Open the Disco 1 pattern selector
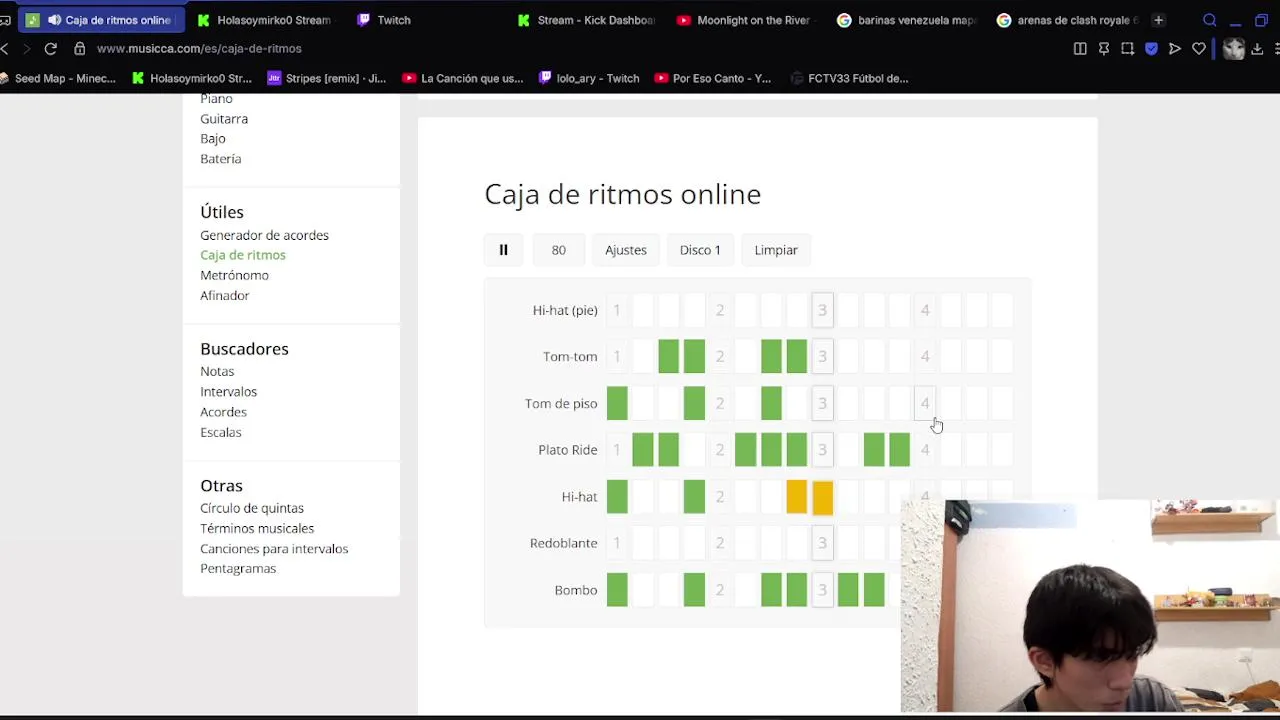The height and width of the screenshot is (720, 1280). pyautogui.click(x=700, y=250)
